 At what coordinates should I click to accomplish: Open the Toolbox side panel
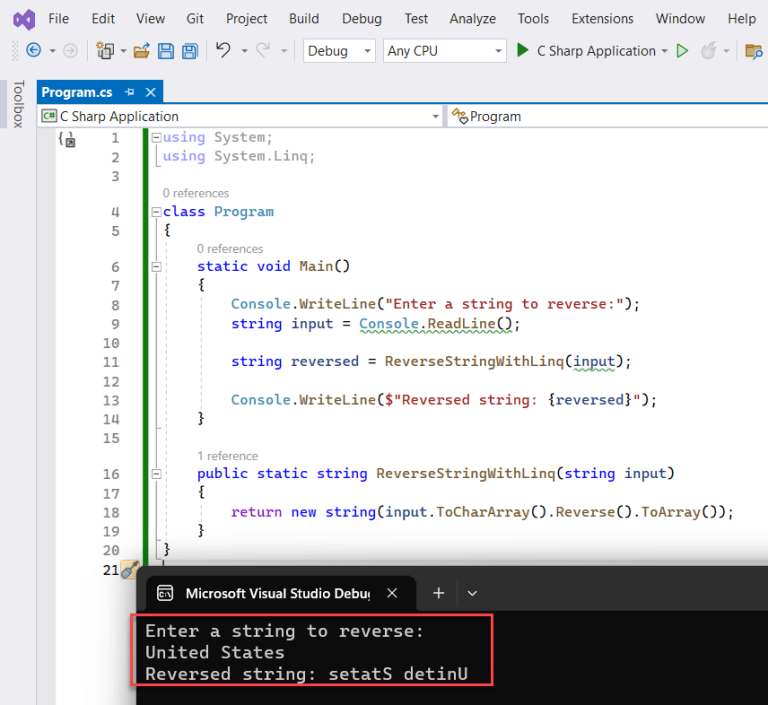click(x=18, y=104)
